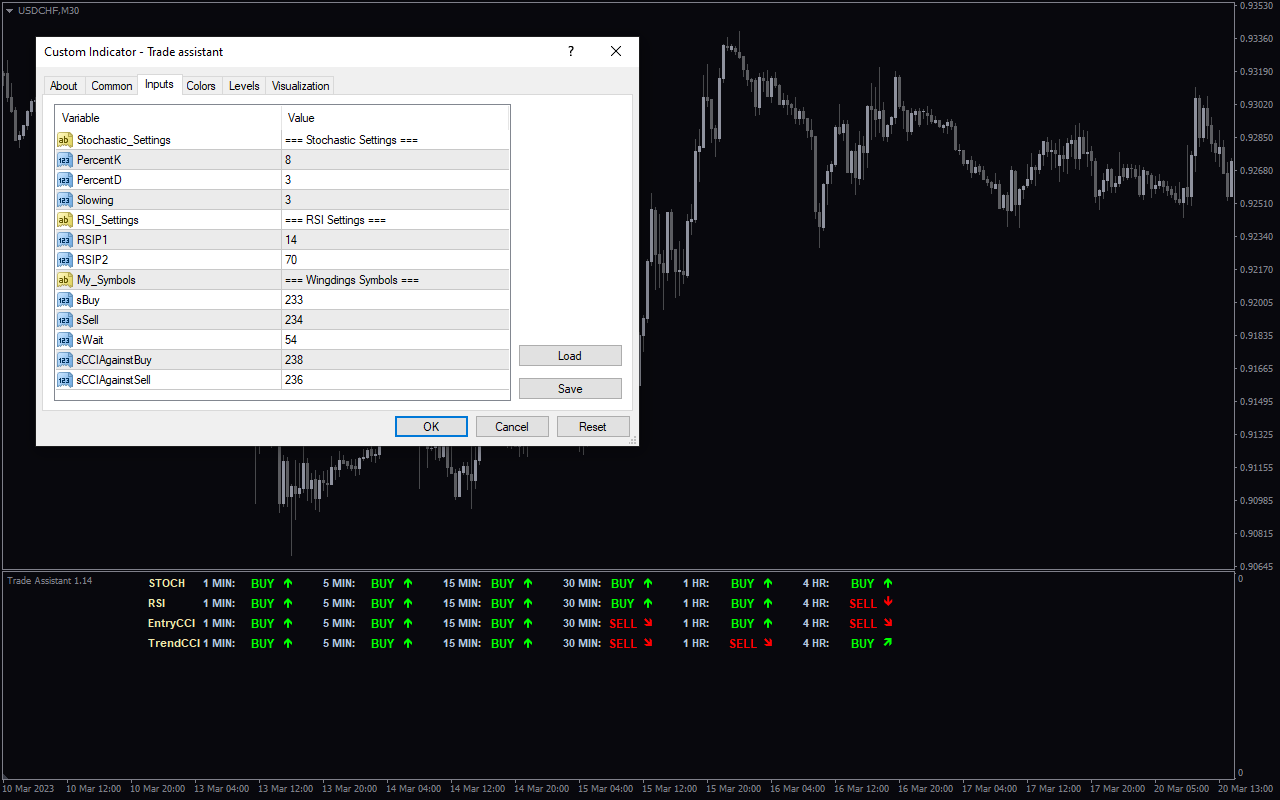The width and height of the screenshot is (1280, 800).
Task: Select the sSell value 234
Action: point(396,320)
